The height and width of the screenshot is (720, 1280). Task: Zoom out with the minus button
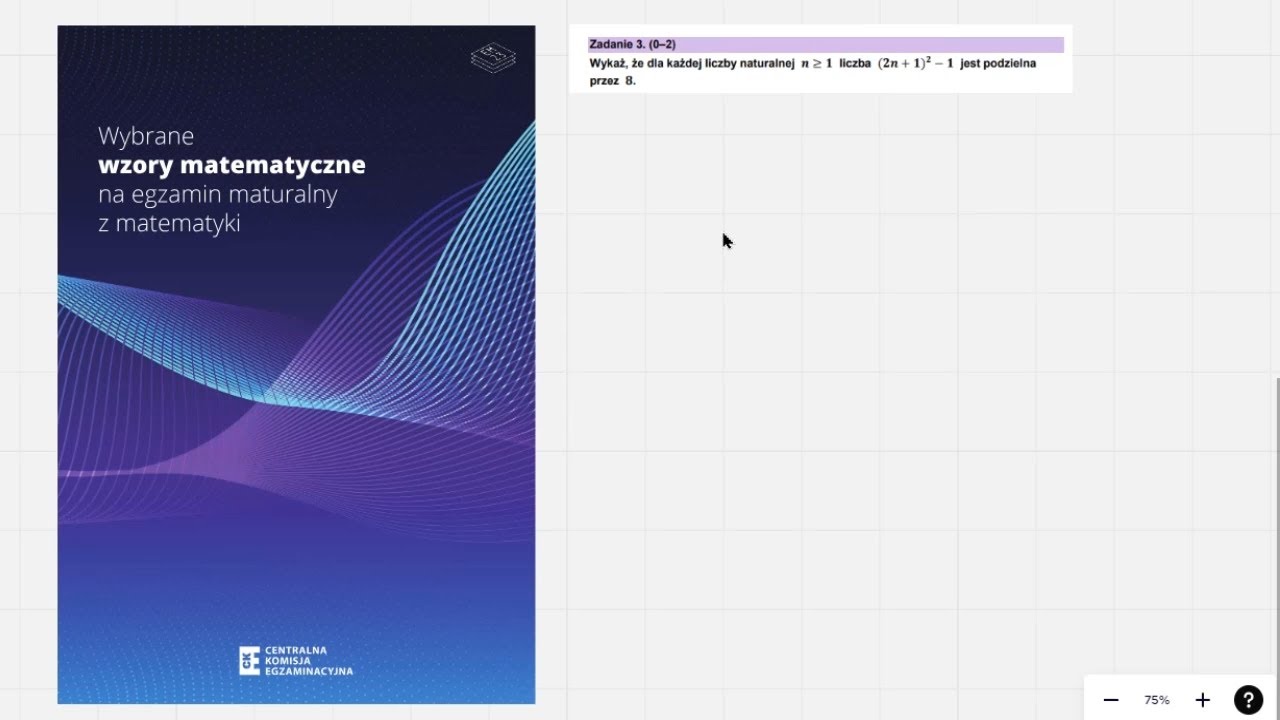click(x=1110, y=700)
